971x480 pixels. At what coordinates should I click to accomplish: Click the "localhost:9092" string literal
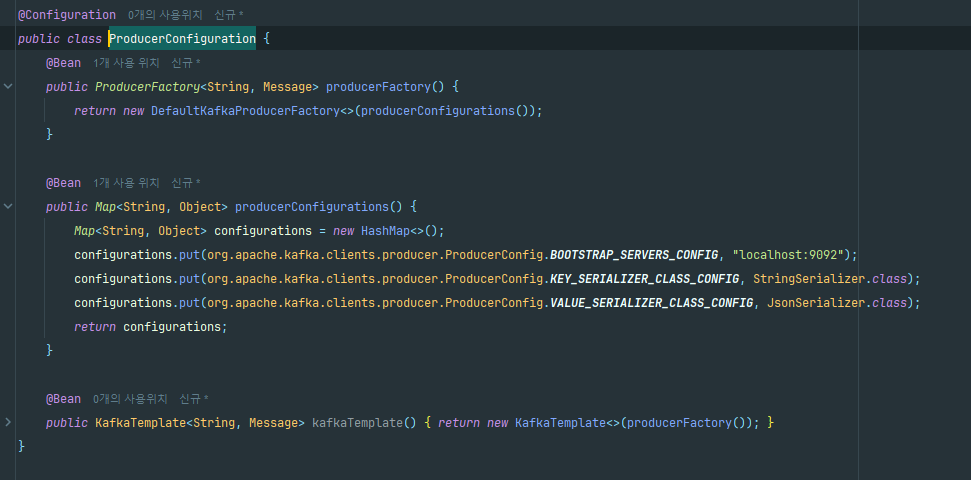(788, 255)
